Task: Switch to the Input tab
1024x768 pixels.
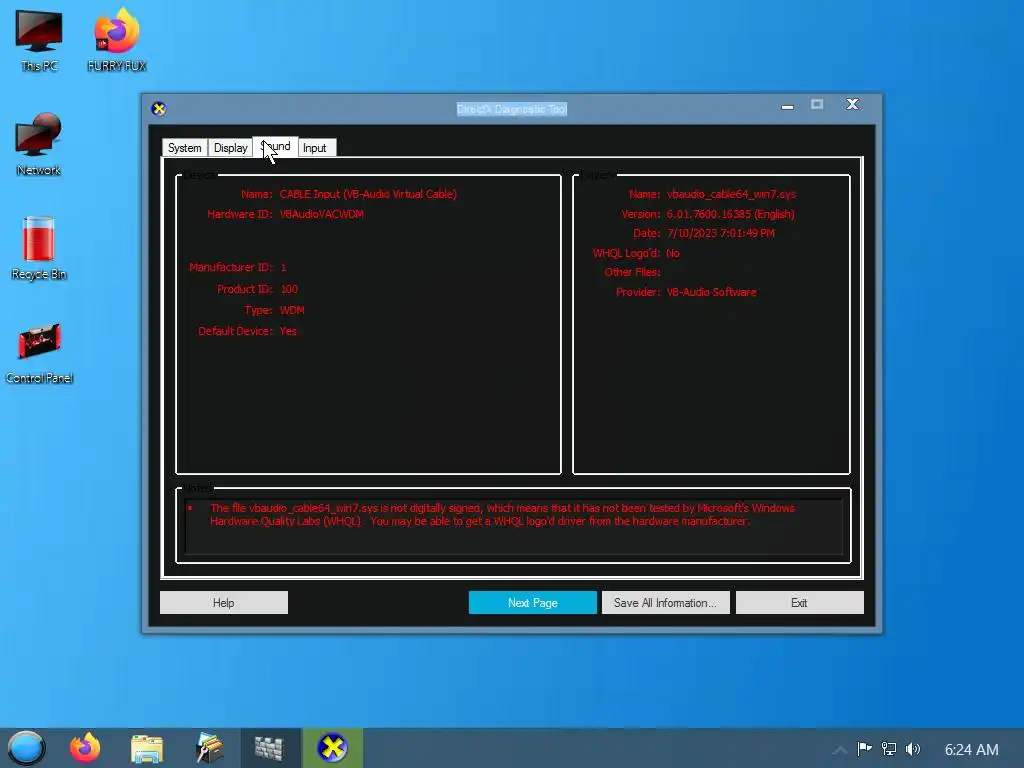Action: click(315, 148)
